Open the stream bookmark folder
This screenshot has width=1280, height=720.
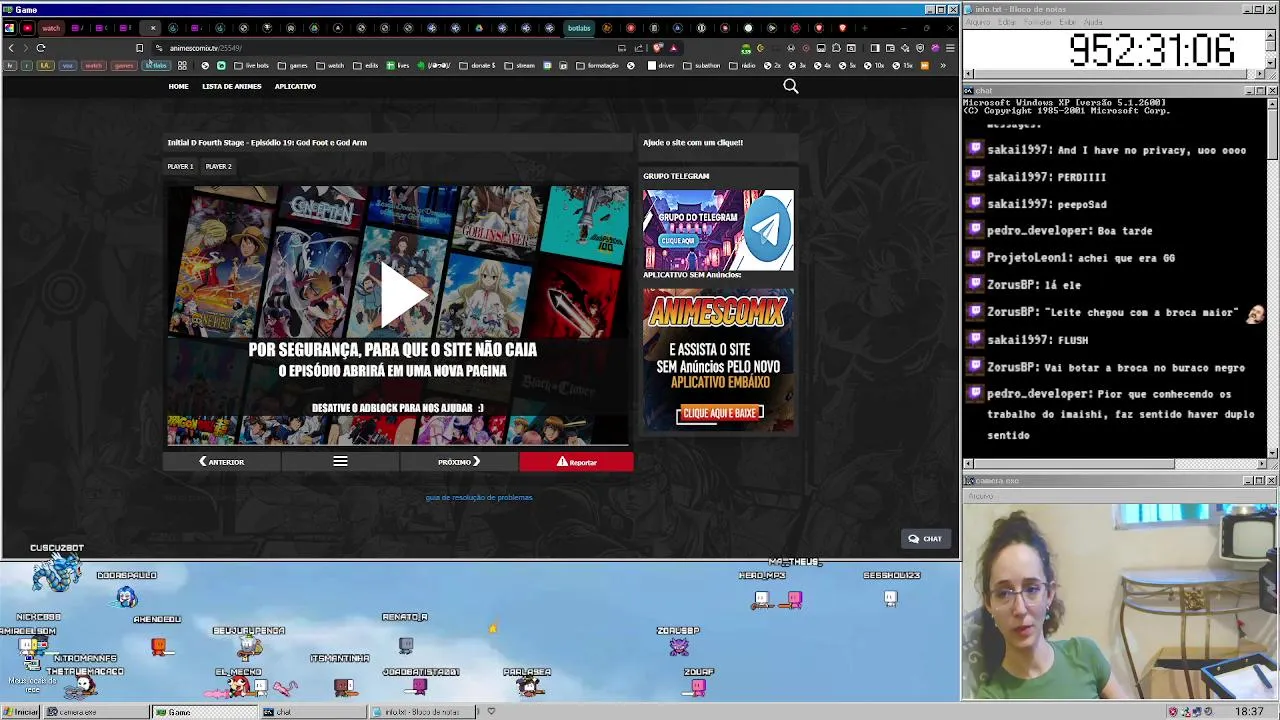519,66
